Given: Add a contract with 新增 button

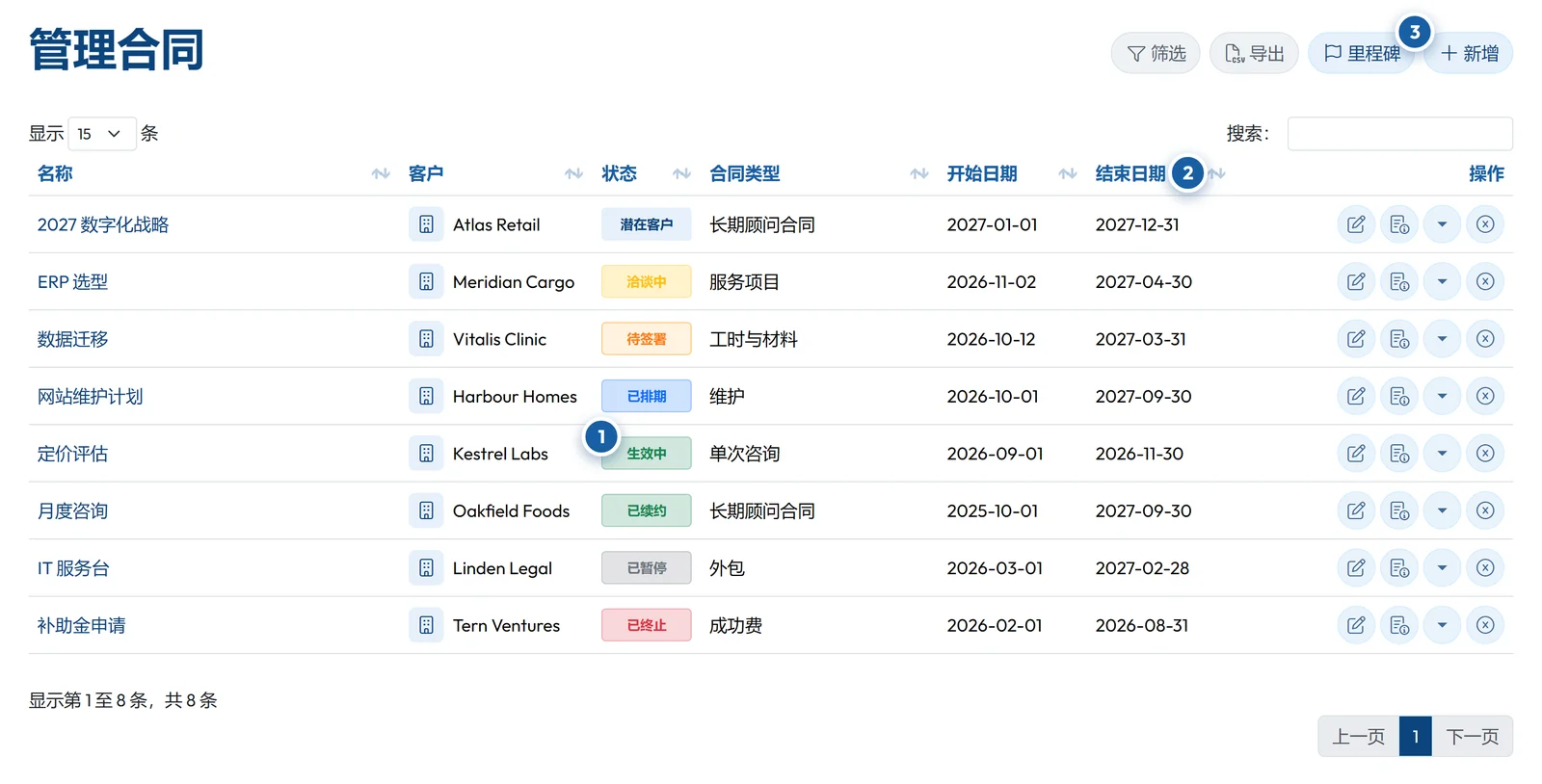Looking at the screenshot, I should pos(1469,53).
